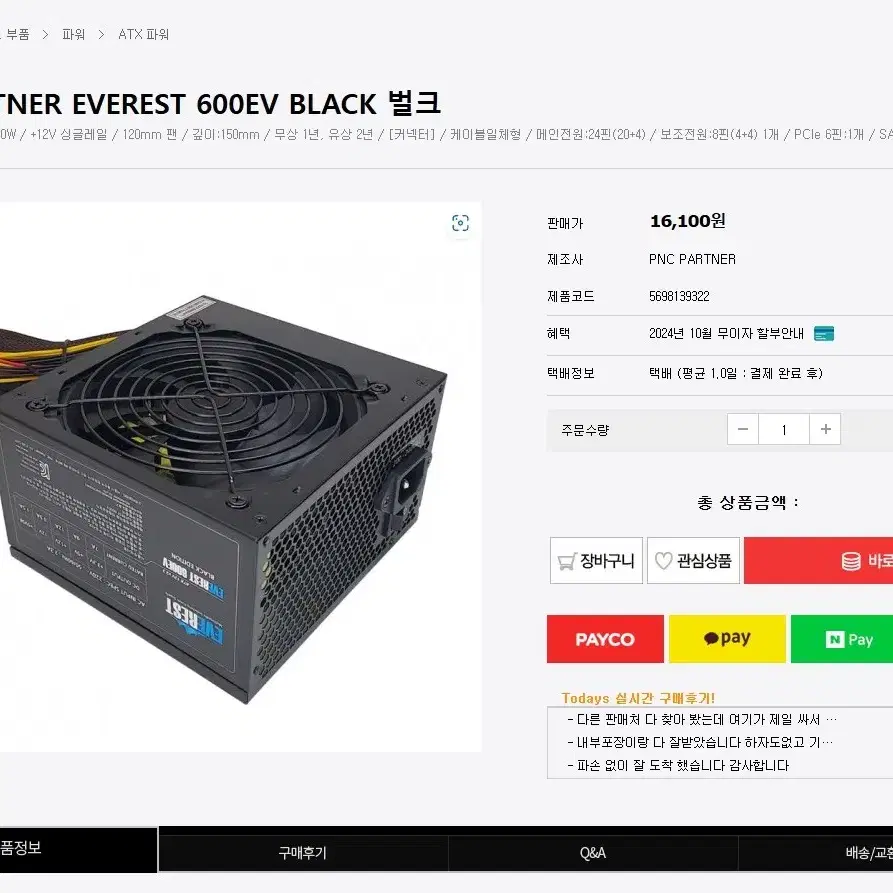The height and width of the screenshot is (893, 893).
Task: Add item via 장바구니 cart button
Action: (x=596, y=560)
